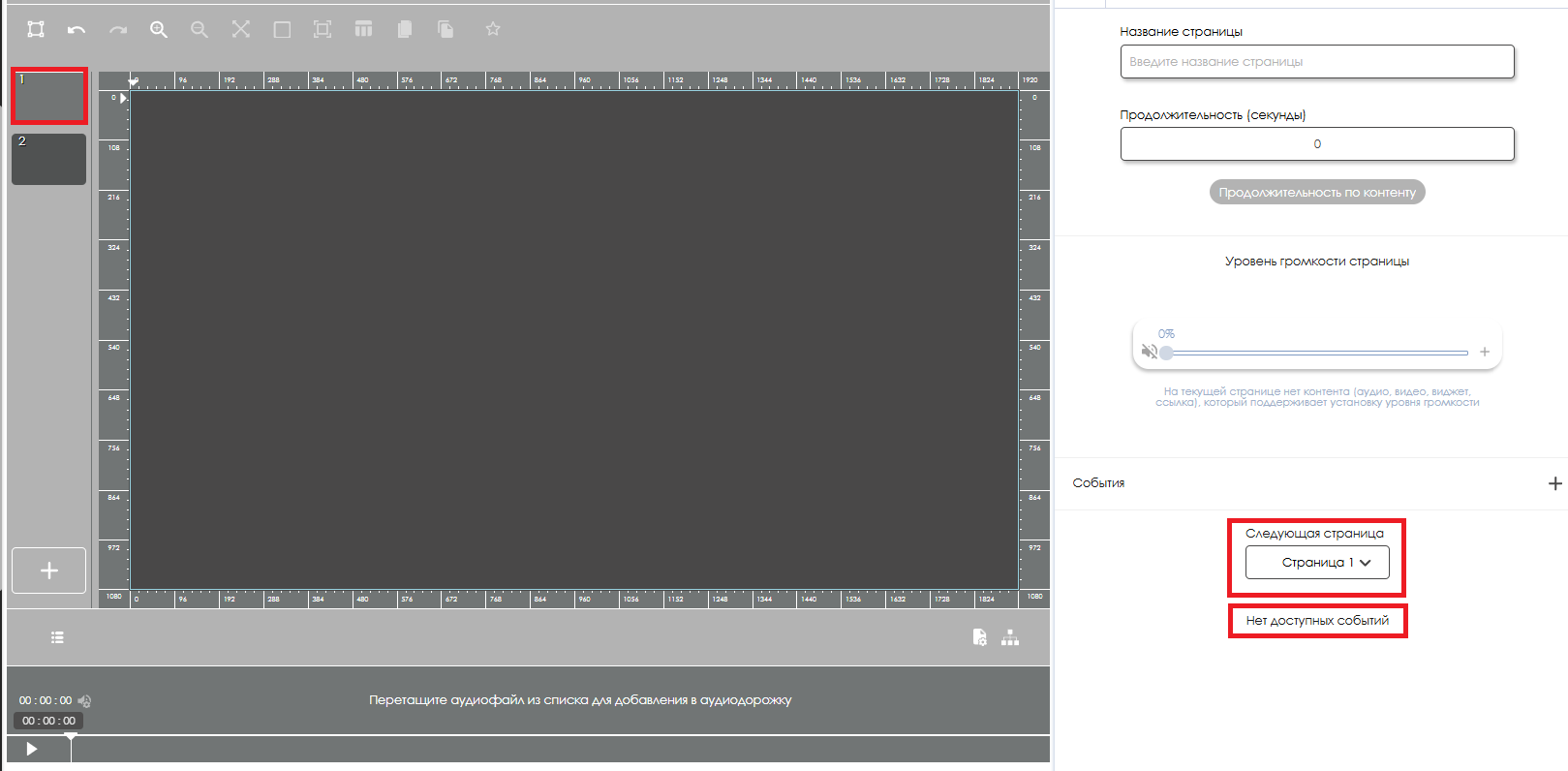Add a new page with plus button
1568x771 pixels.
click(48, 571)
